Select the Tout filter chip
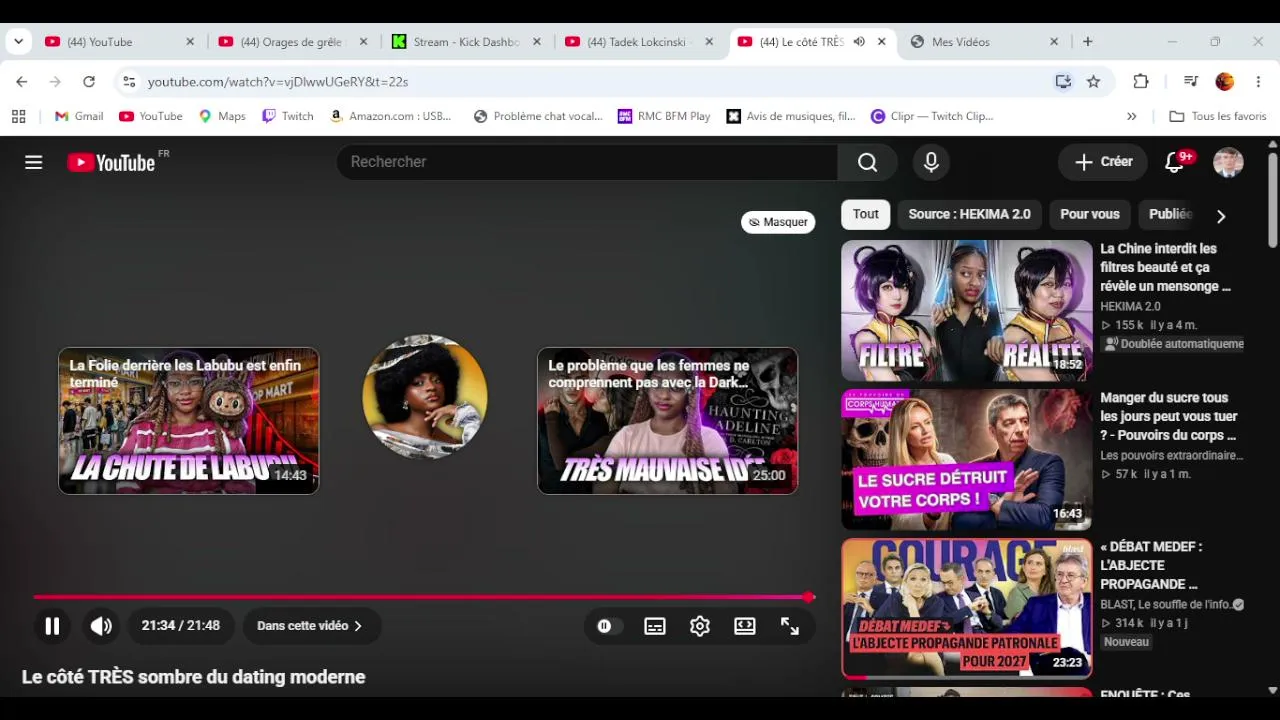The height and width of the screenshot is (720, 1280). (866, 214)
